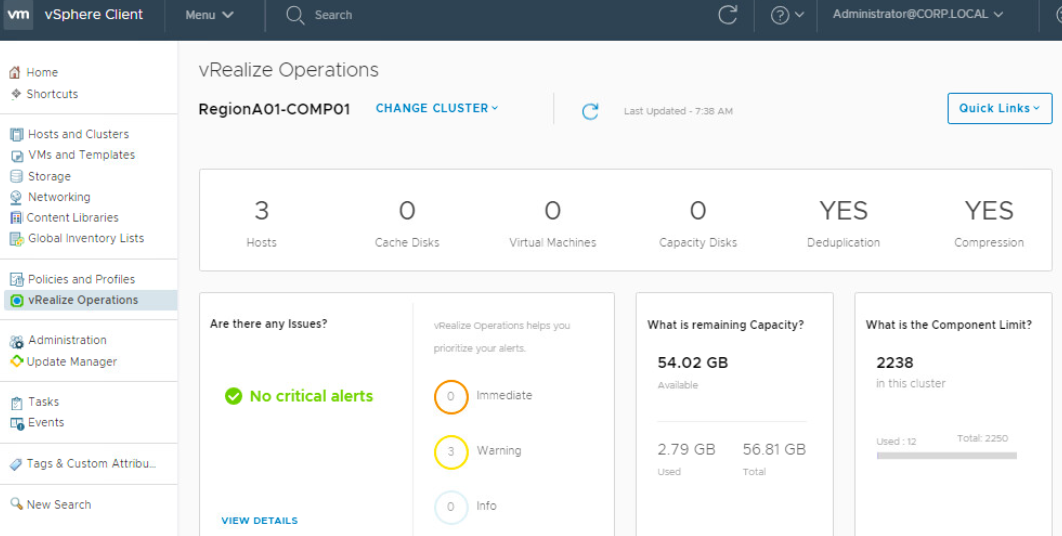The height and width of the screenshot is (536, 1062).
Task: Click the Immediate alerts count circle
Action: click(451, 396)
